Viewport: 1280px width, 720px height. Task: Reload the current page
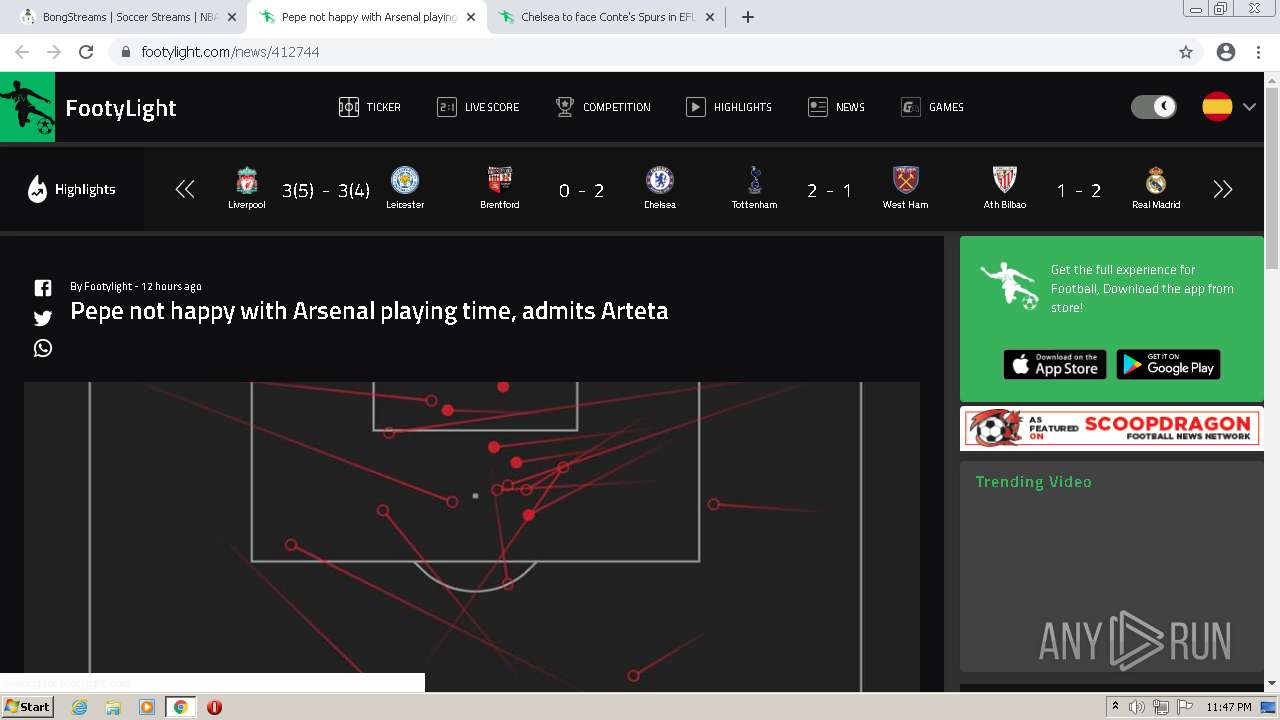pyautogui.click(x=86, y=52)
